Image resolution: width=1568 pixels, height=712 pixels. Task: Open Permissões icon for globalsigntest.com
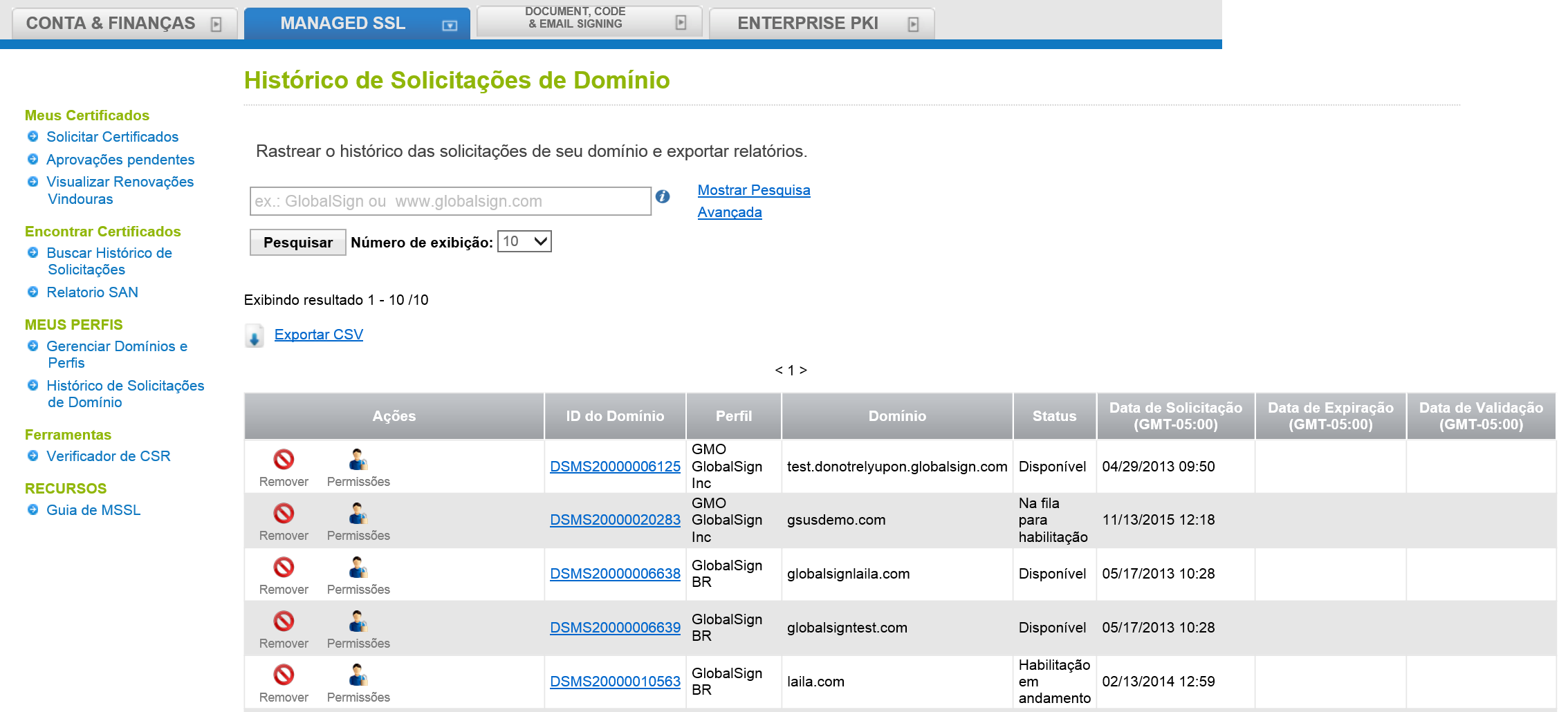358,621
